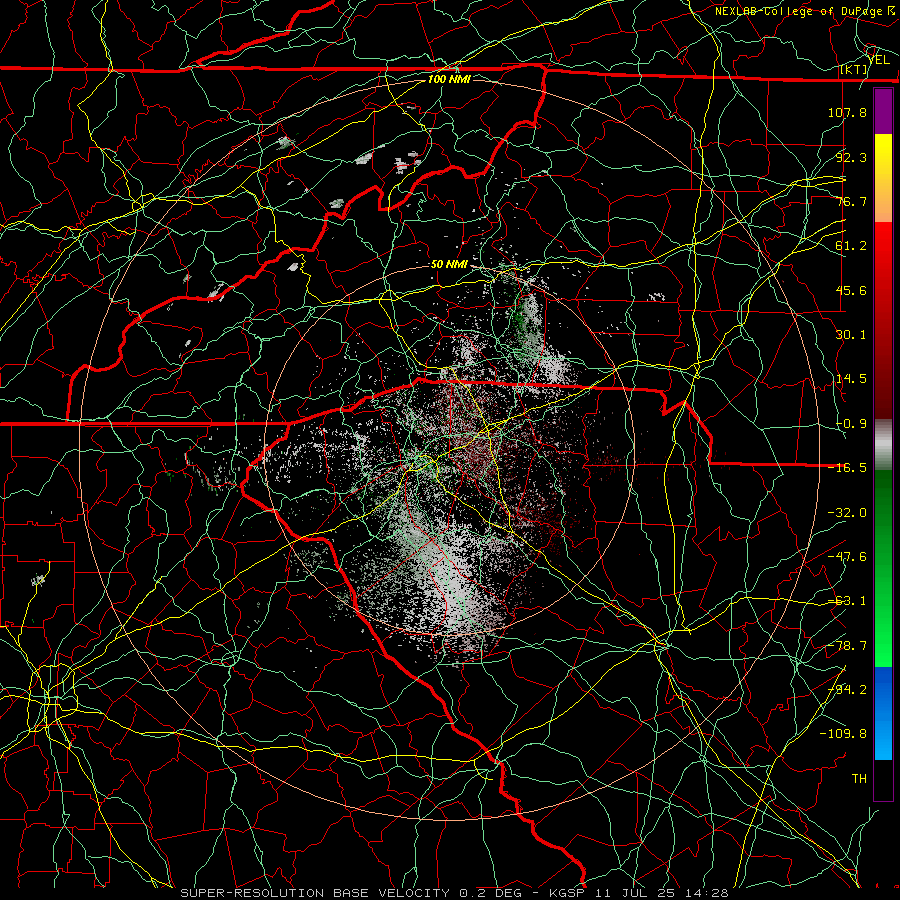The width and height of the screenshot is (900, 900).
Task: Click the 30.1 velocity scale value
Action: [851, 335]
